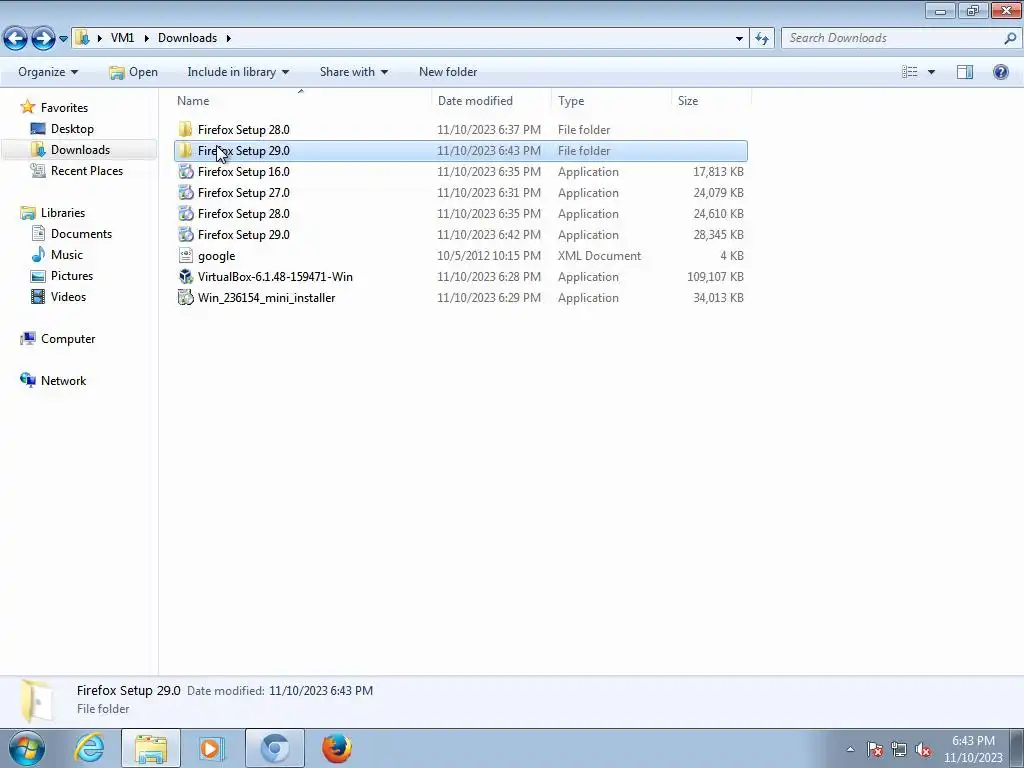1024x768 pixels.
Task: Go forward with the Forward arrow button
Action: tap(43, 39)
